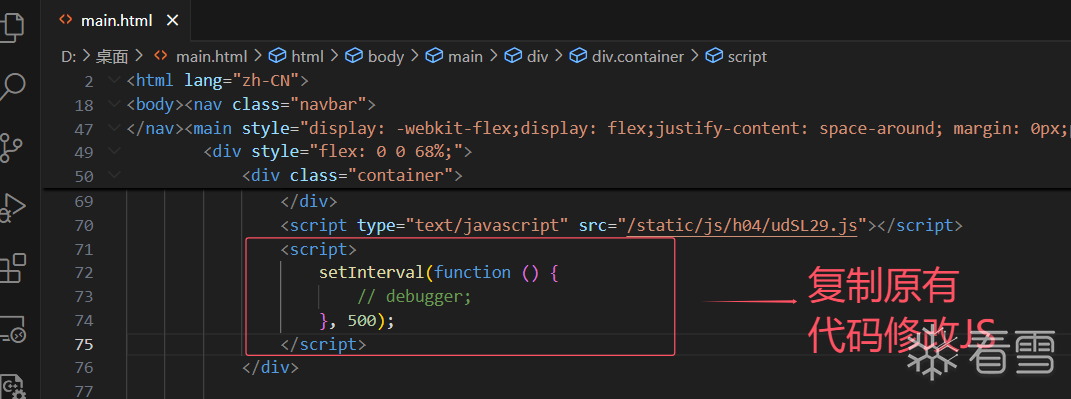Click the lang="zh-CN" attribute text
The height and width of the screenshot is (399, 1071).
[x=242, y=81]
